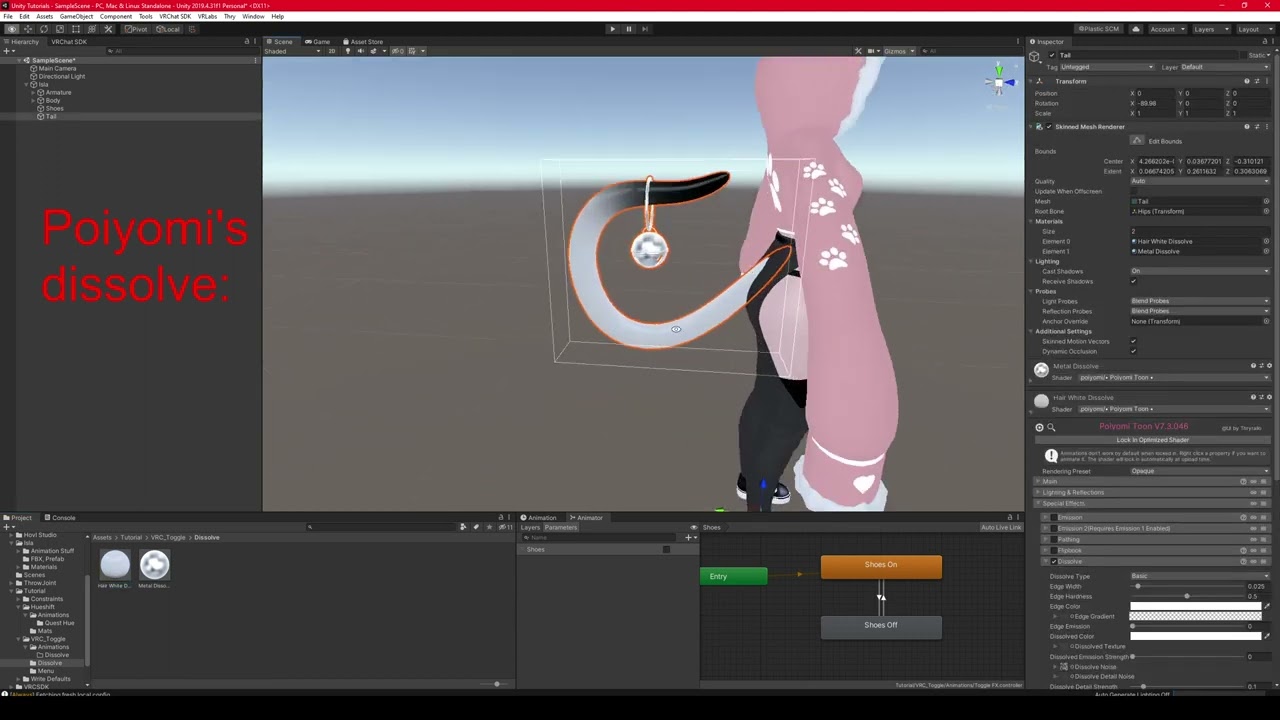The image size is (1280, 720).
Task: Toggle Skinned Motion Vectors checkbox
Action: click(x=1134, y=341)
